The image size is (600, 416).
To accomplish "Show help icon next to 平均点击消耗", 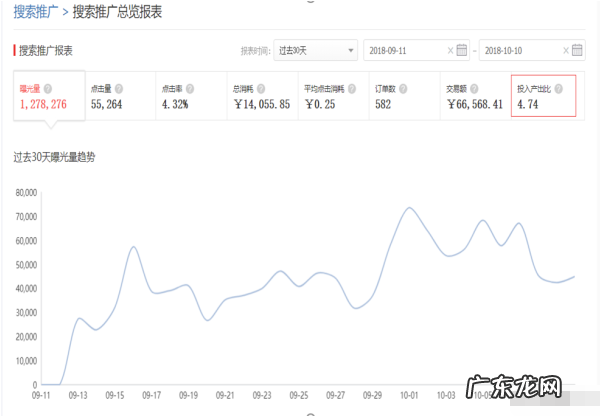I will (352, 89).
